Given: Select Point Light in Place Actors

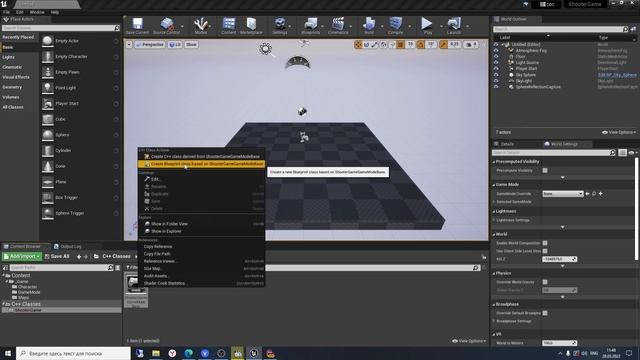Looking at the screenshot, I should pos(80,88).
